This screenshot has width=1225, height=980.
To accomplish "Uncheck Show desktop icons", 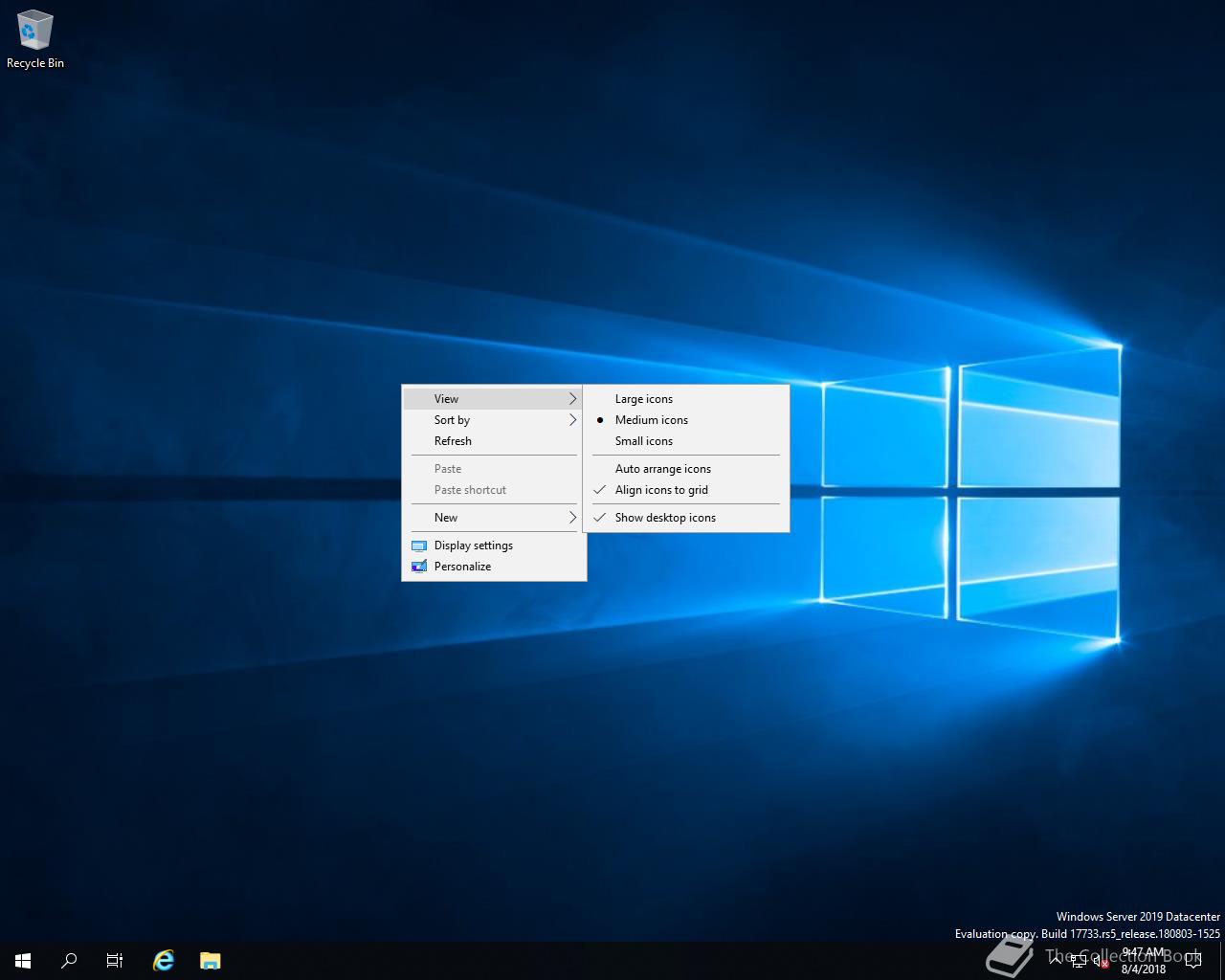I will [686, 518].
